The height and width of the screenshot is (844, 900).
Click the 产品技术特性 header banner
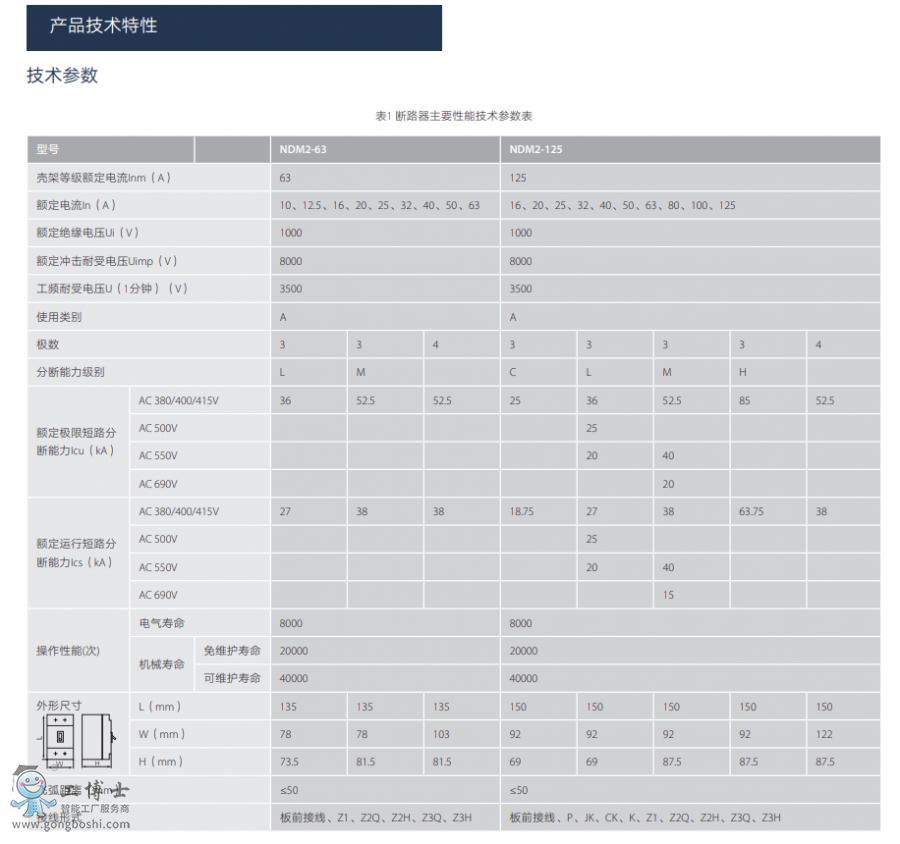(234, 28)
